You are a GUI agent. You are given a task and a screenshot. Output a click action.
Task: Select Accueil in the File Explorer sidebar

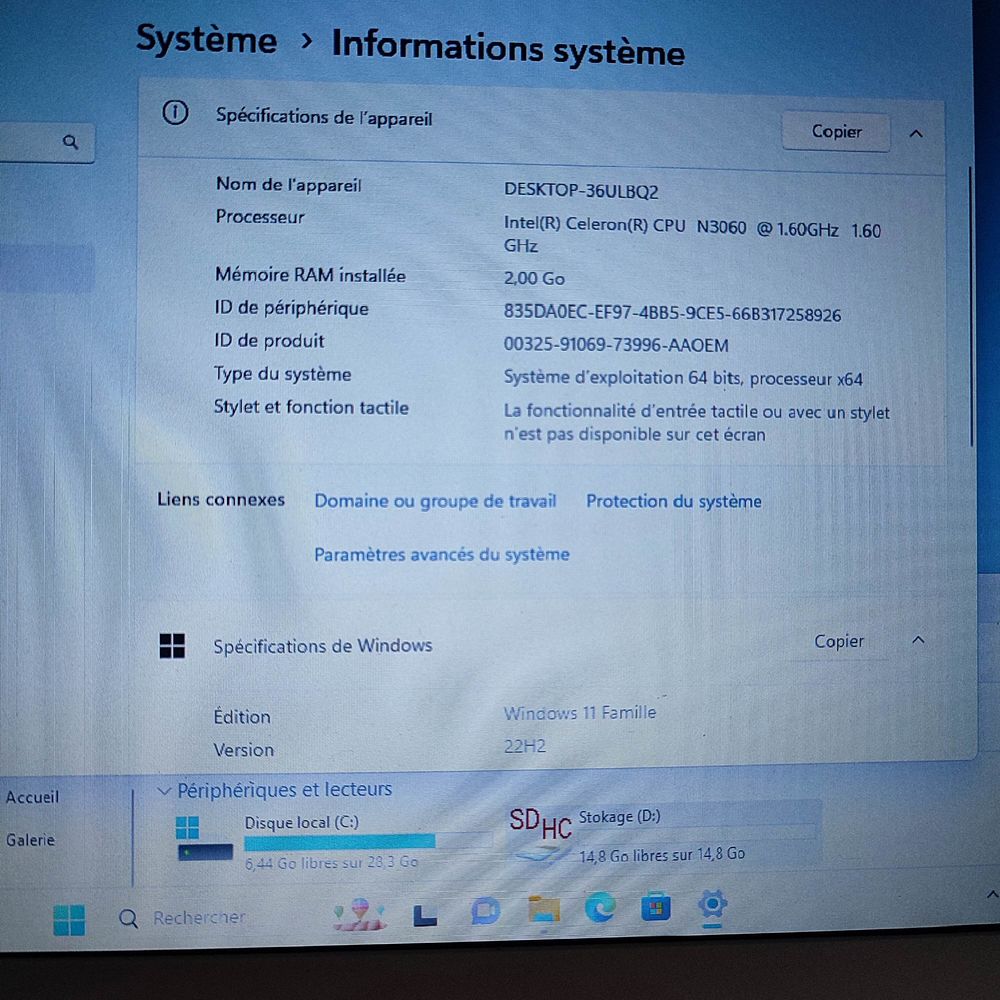coord(31,797)
